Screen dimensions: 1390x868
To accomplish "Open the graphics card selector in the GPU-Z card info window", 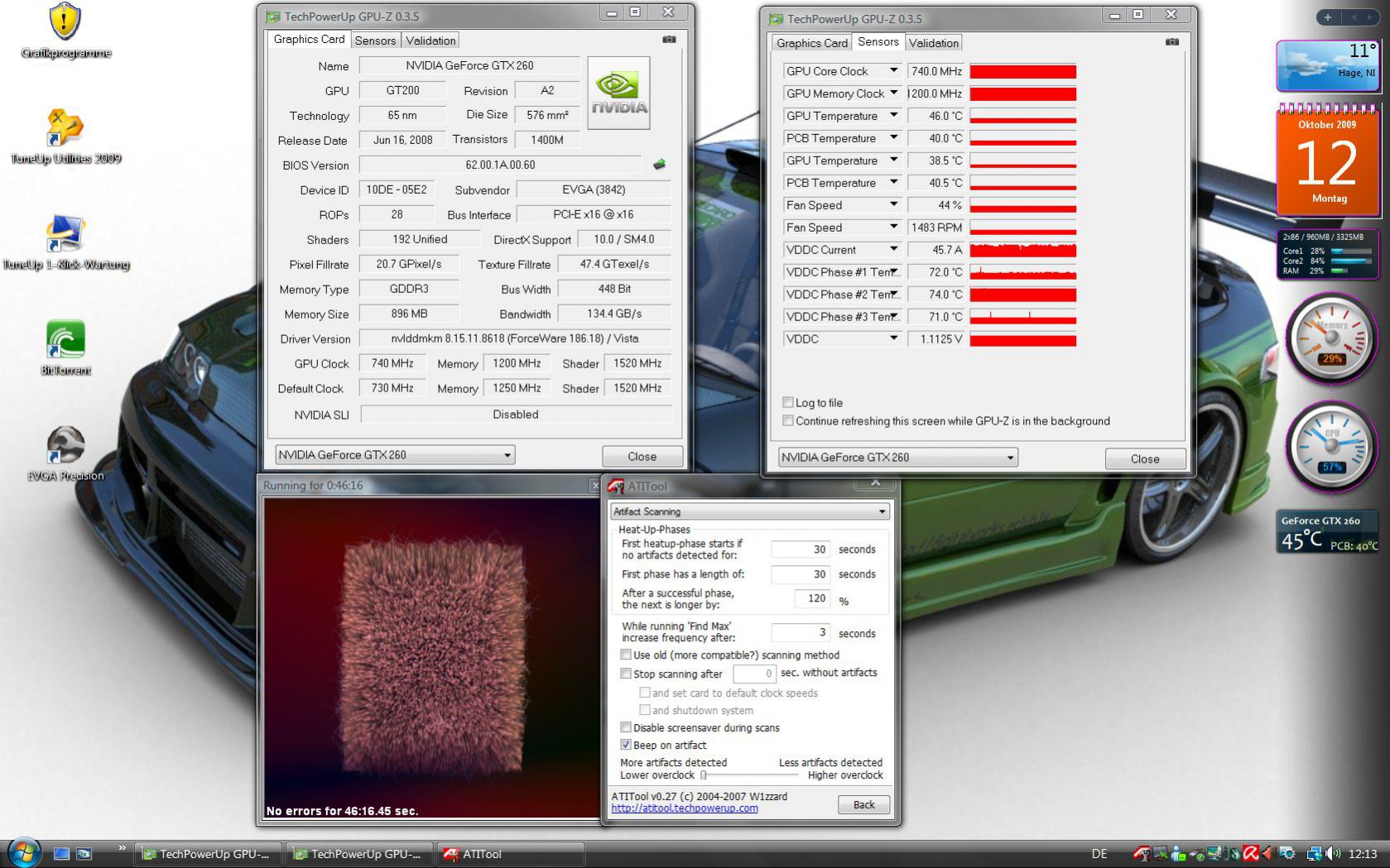I will (x=395, y=454).
